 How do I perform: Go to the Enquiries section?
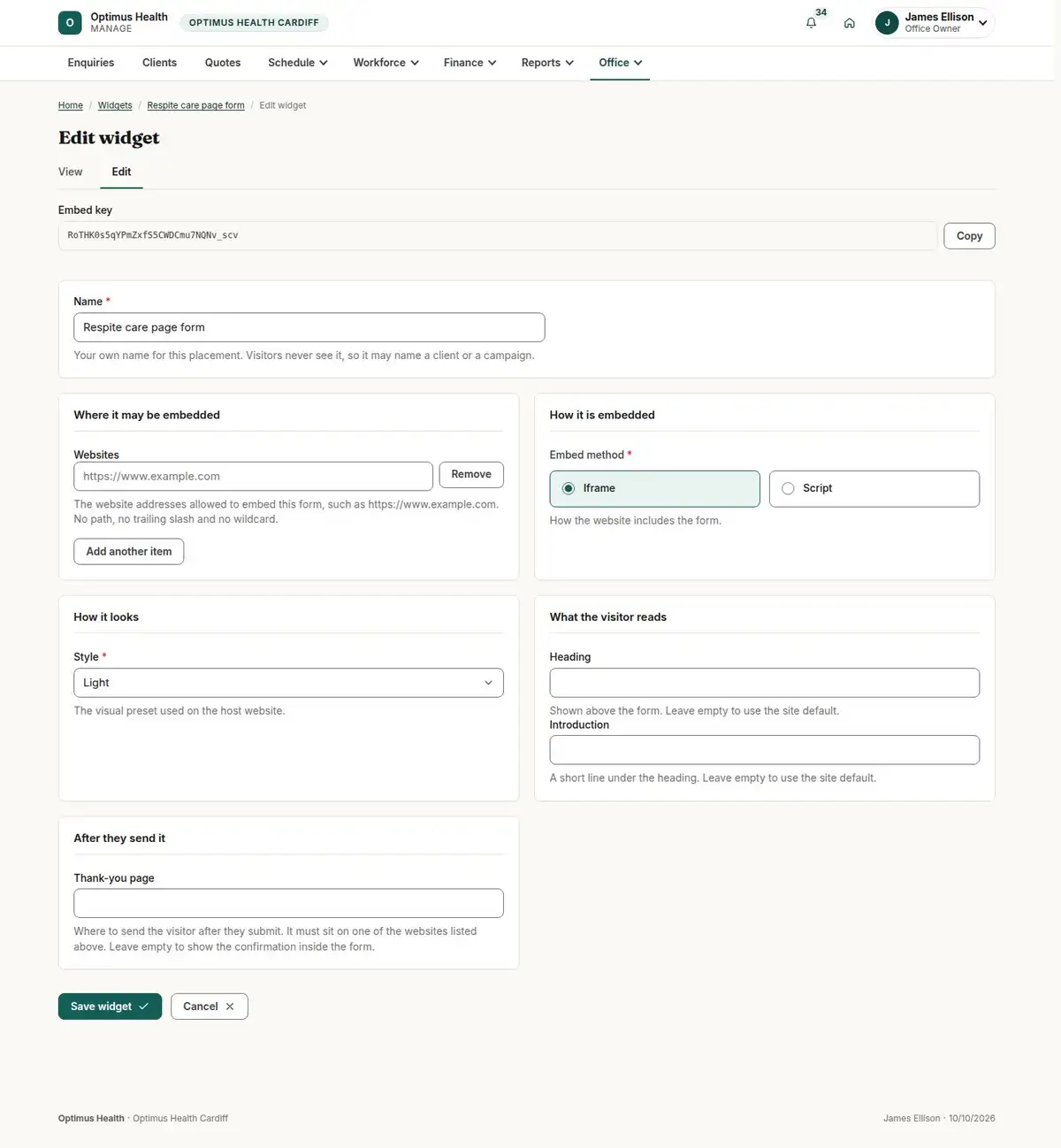click(x=91, y=63)
